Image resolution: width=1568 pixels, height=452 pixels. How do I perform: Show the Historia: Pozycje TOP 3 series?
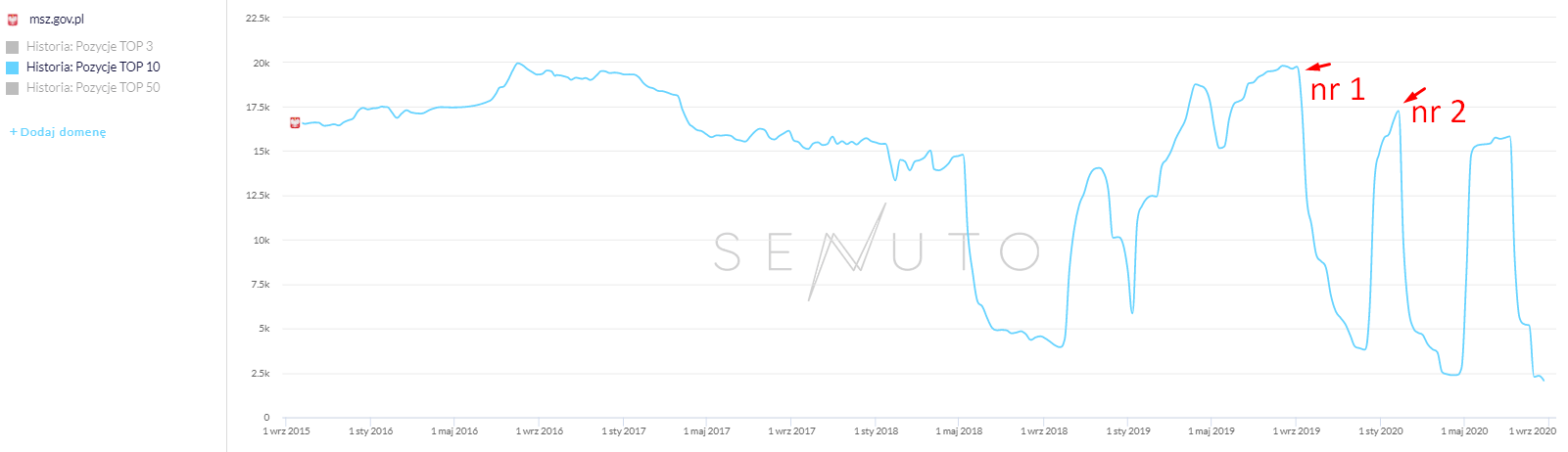click(89, 46)
